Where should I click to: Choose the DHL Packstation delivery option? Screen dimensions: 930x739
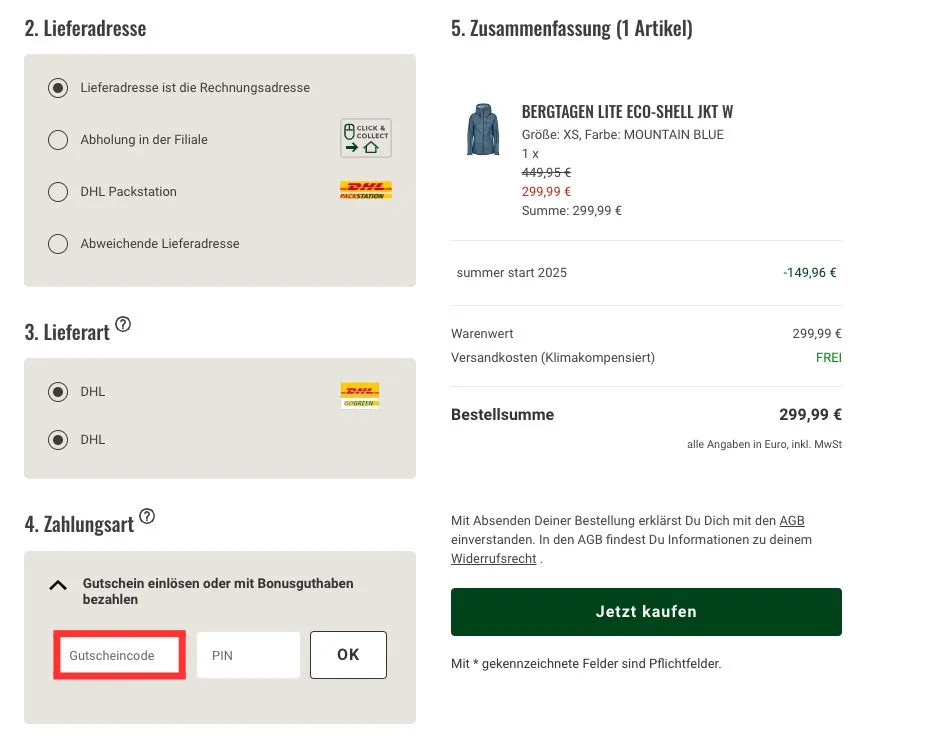[x=58, y=191]
